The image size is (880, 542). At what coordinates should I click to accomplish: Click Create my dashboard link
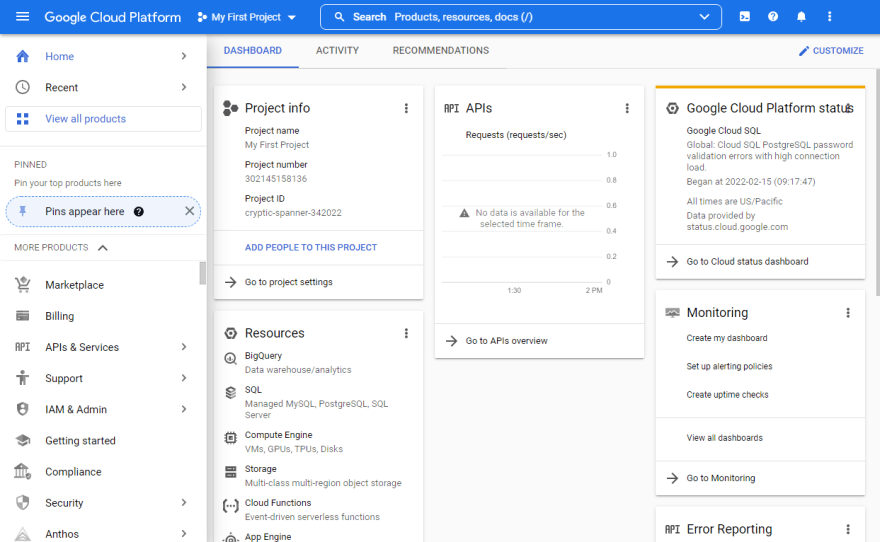tap(727, 338)
